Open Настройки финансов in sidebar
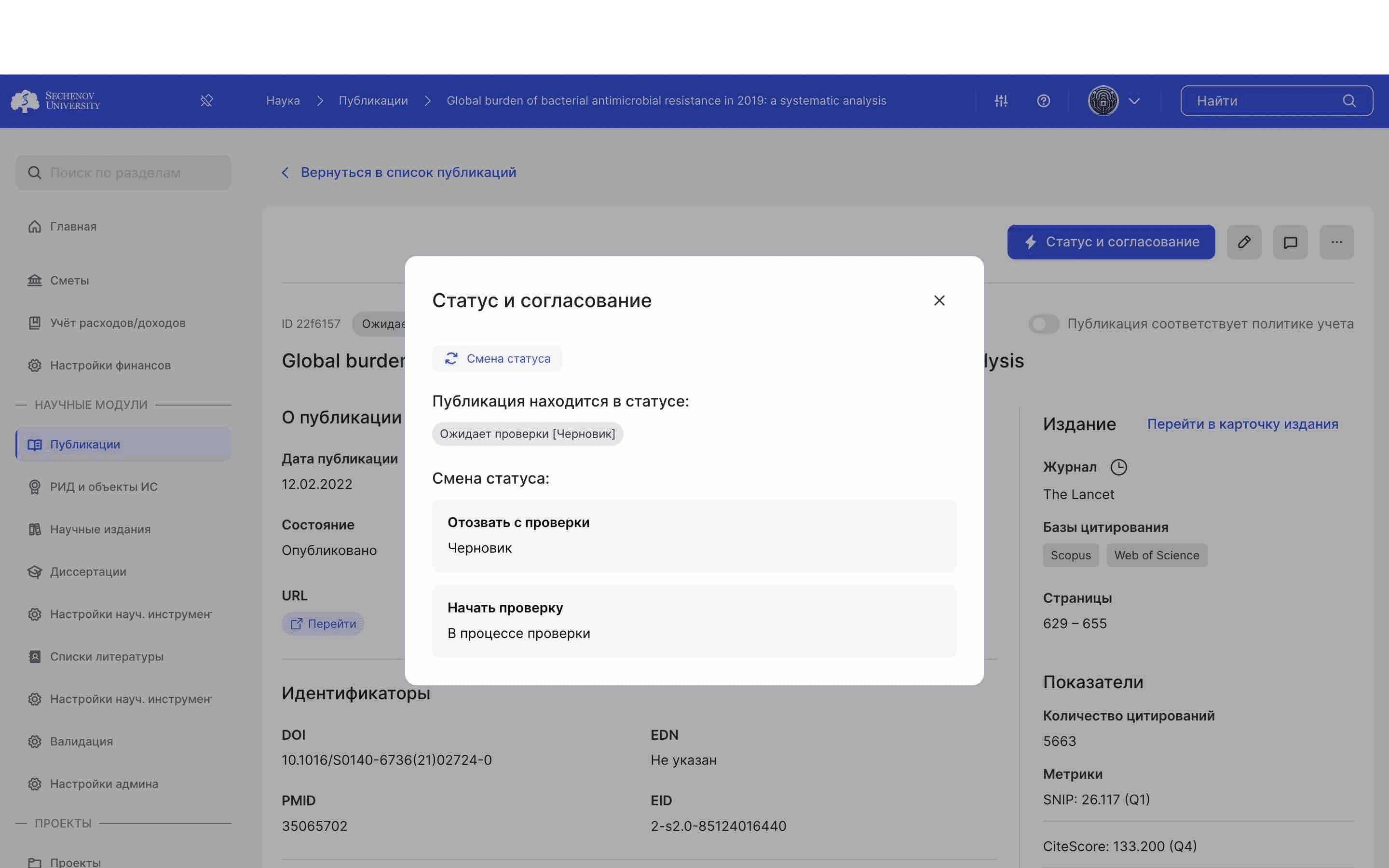Image resolution: width=1389 pixels, height=868 pixels. click(123, 366)
